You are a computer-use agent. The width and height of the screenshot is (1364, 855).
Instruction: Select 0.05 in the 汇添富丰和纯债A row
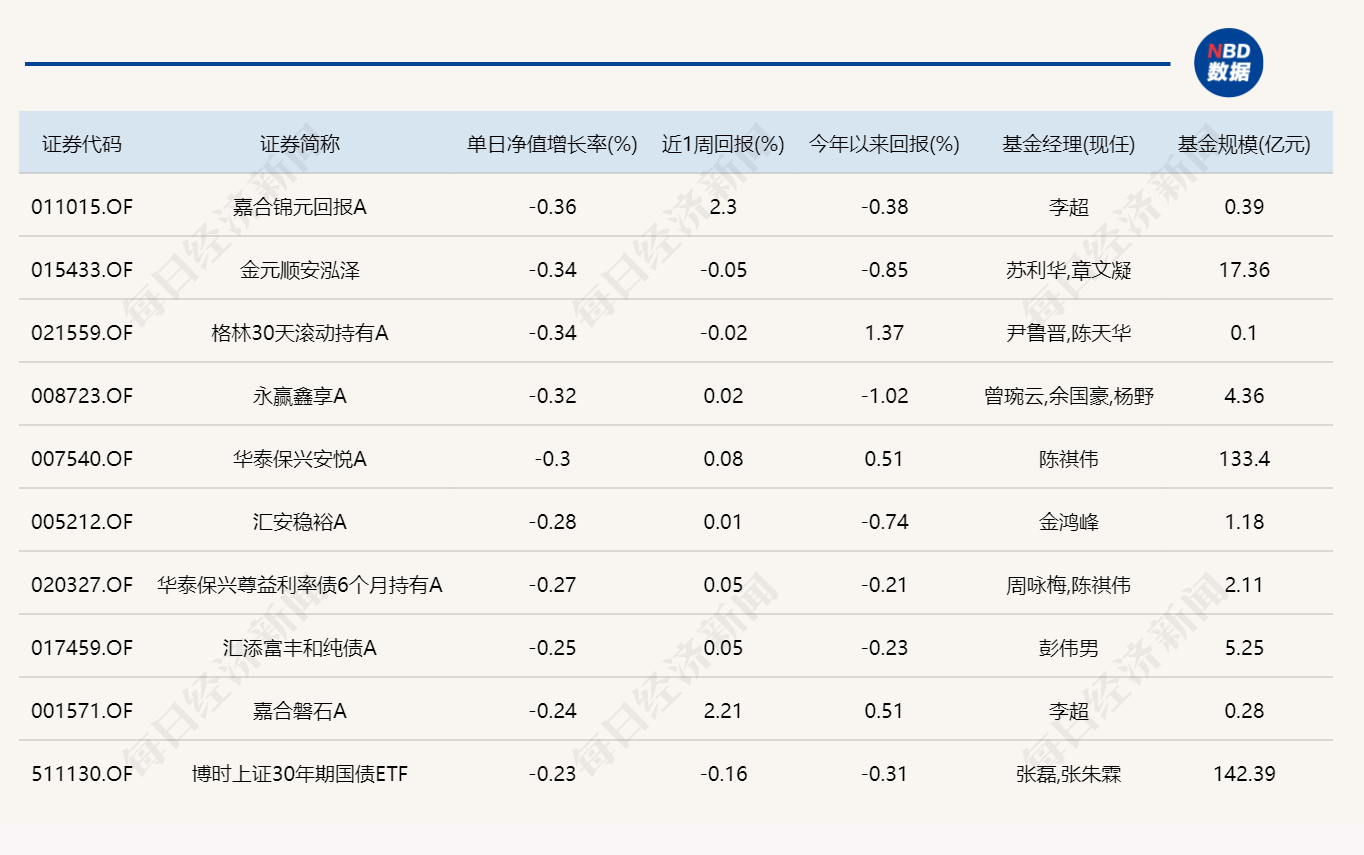pos(723,648)
